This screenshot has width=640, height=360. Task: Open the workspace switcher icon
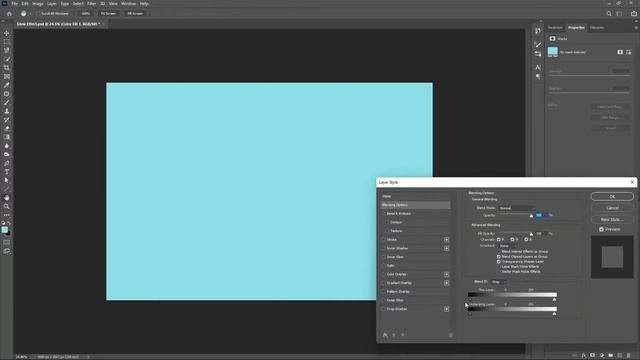619,13
